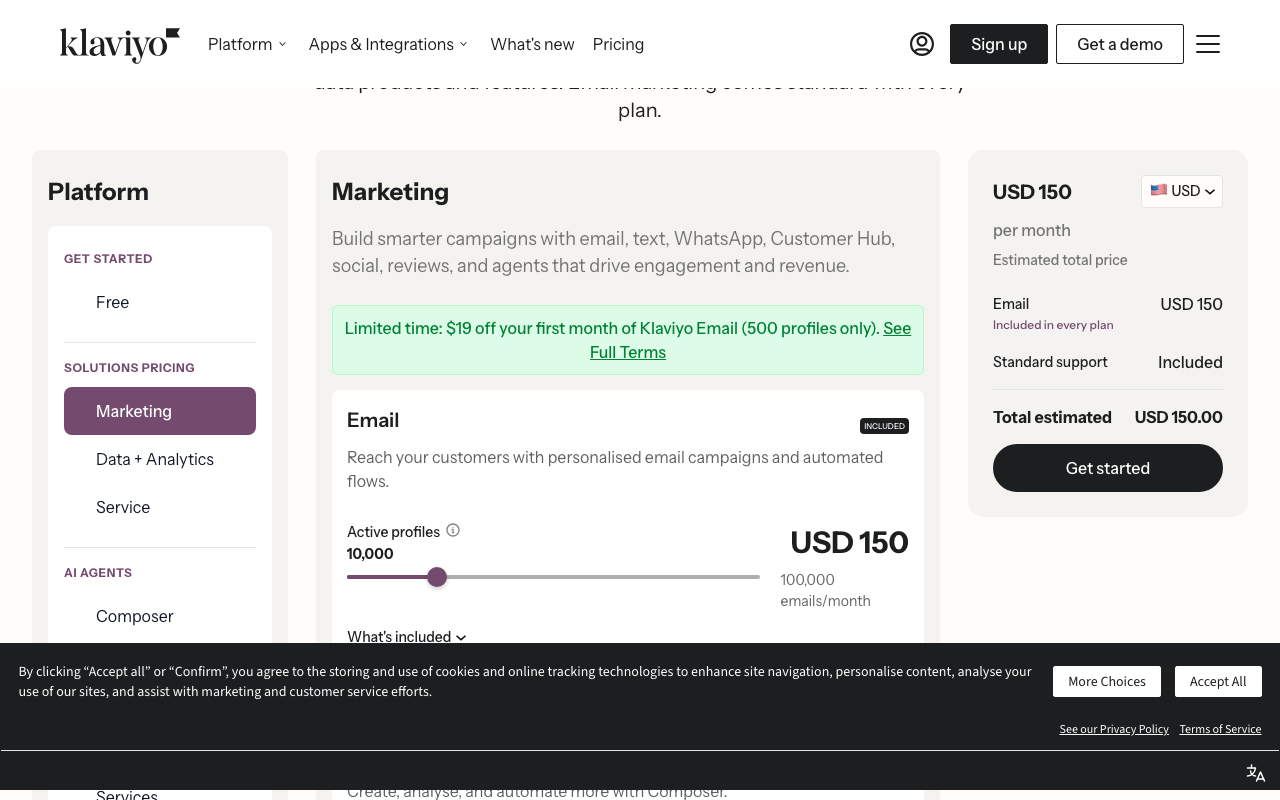Click the language translate icon
The width and height of the screenshot is (1280, 800).
[x=1256, y=773]
